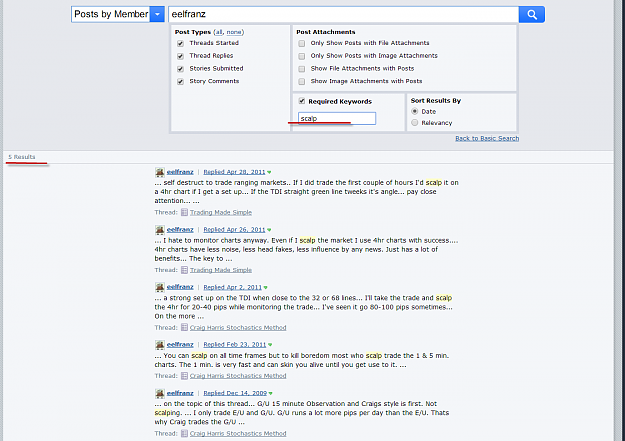Open eelfranz username link on Dec 14 post
625x441 pixels.
point(180,393)
